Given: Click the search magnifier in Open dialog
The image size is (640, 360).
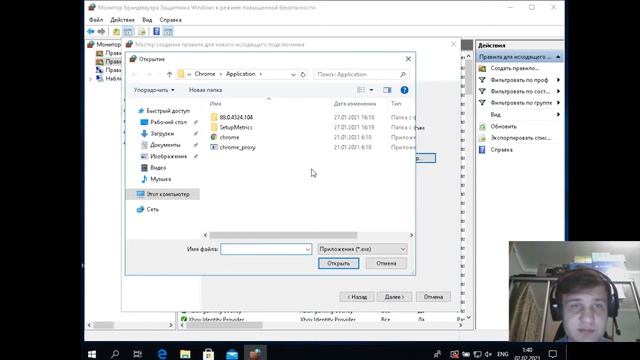Looking at the screenshot, I should click(403, 74).
